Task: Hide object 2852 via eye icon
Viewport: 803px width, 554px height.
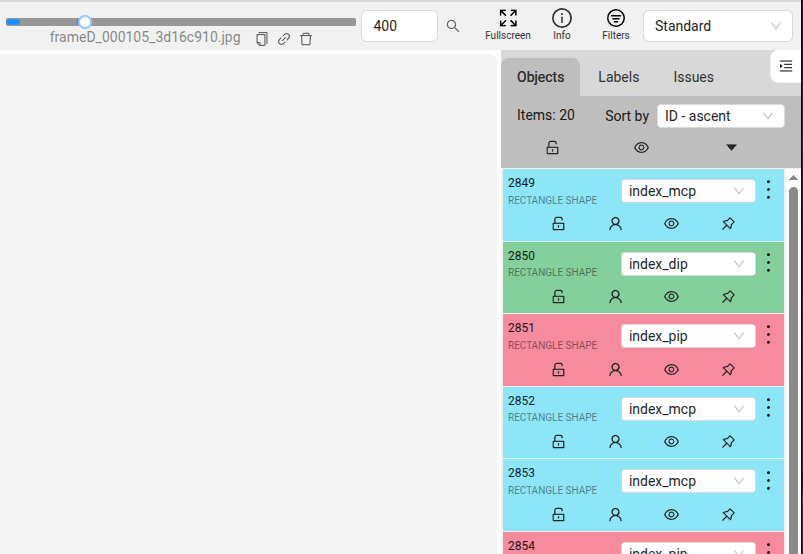Action: 671,441
